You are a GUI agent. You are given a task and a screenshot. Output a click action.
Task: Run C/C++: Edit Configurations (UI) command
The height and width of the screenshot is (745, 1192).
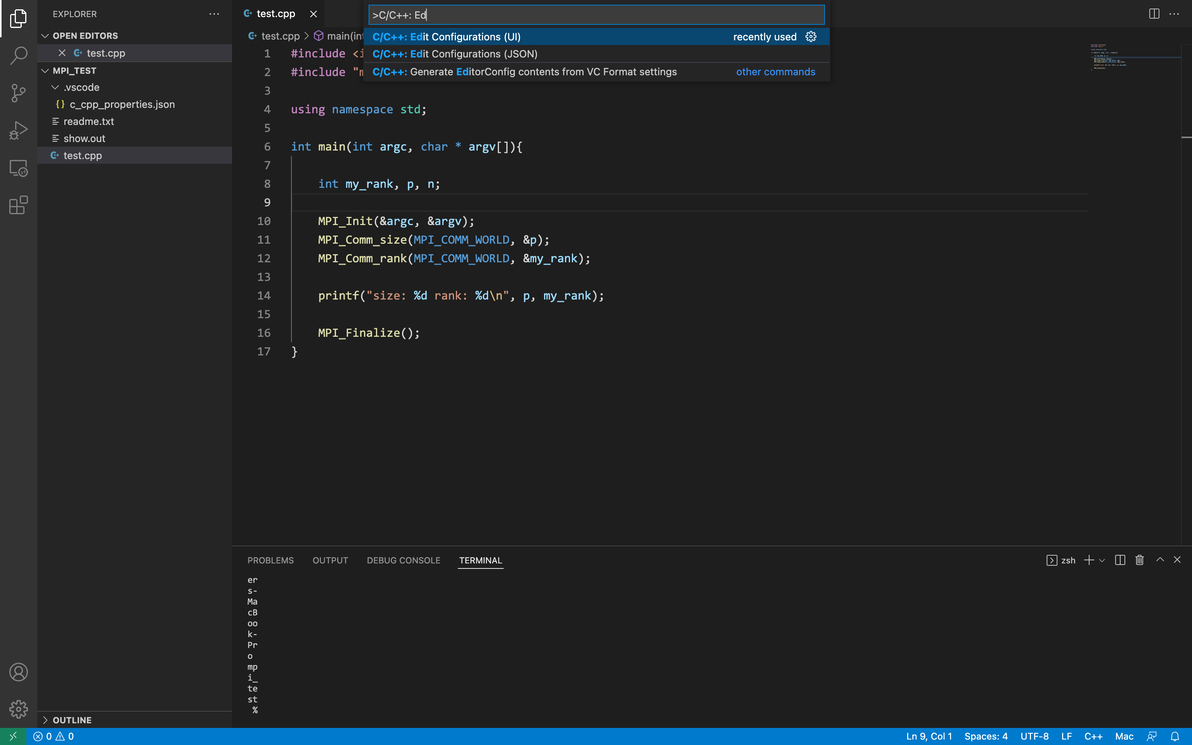pyautogui.click(x=597, y=36)
